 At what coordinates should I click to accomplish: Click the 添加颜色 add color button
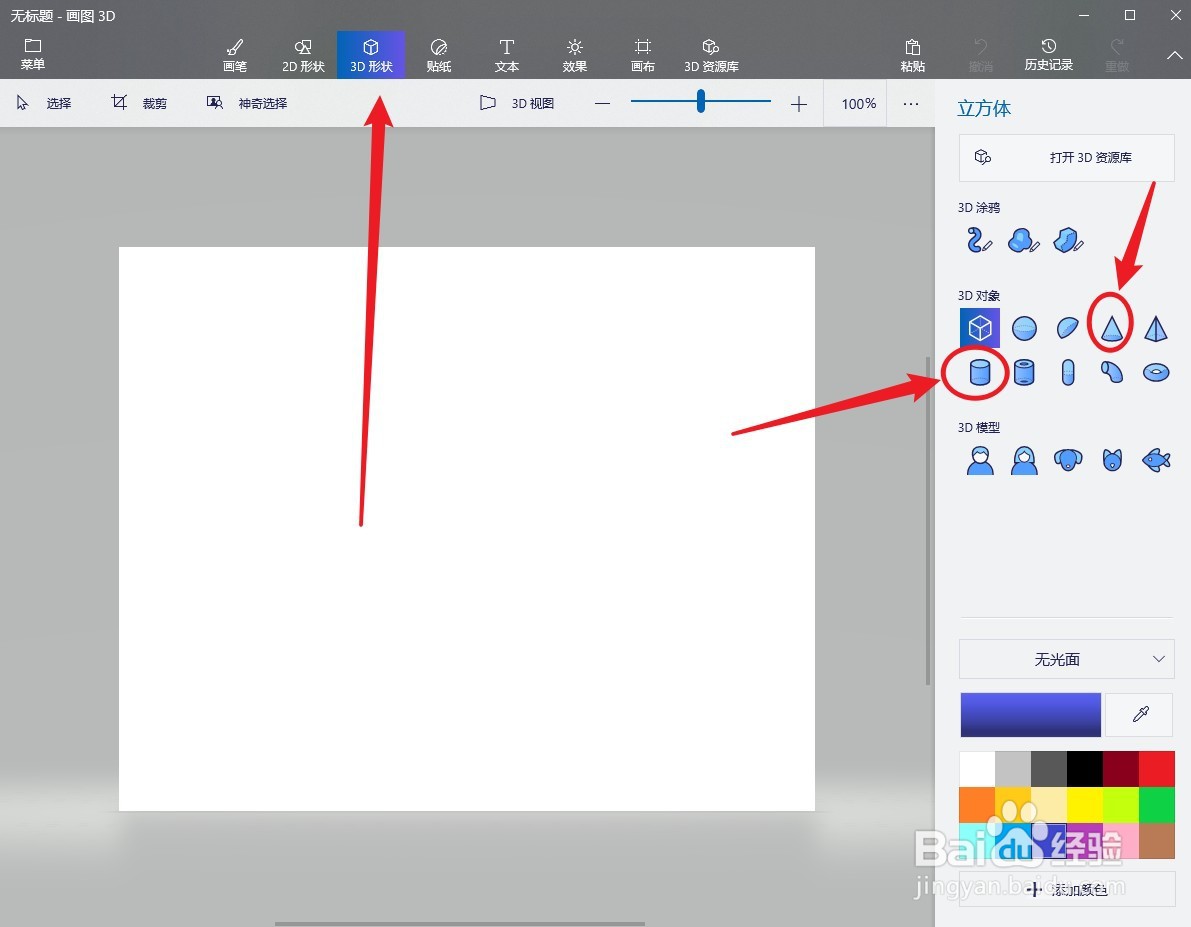click(x=1066, y=889)
